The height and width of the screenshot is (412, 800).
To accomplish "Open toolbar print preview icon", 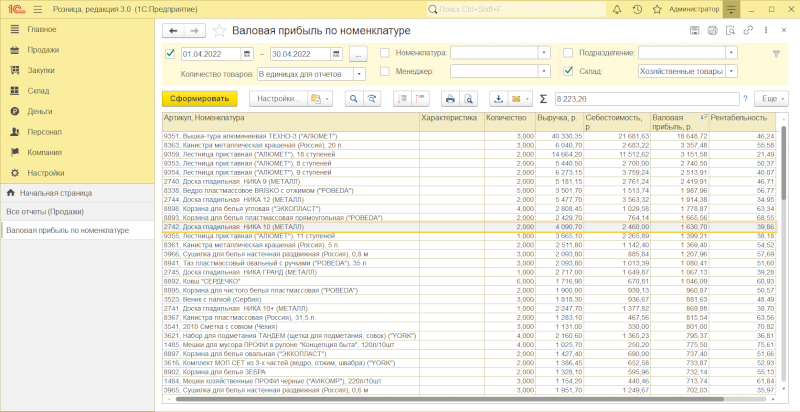I will pyautogui.click(x=468, y=99).
